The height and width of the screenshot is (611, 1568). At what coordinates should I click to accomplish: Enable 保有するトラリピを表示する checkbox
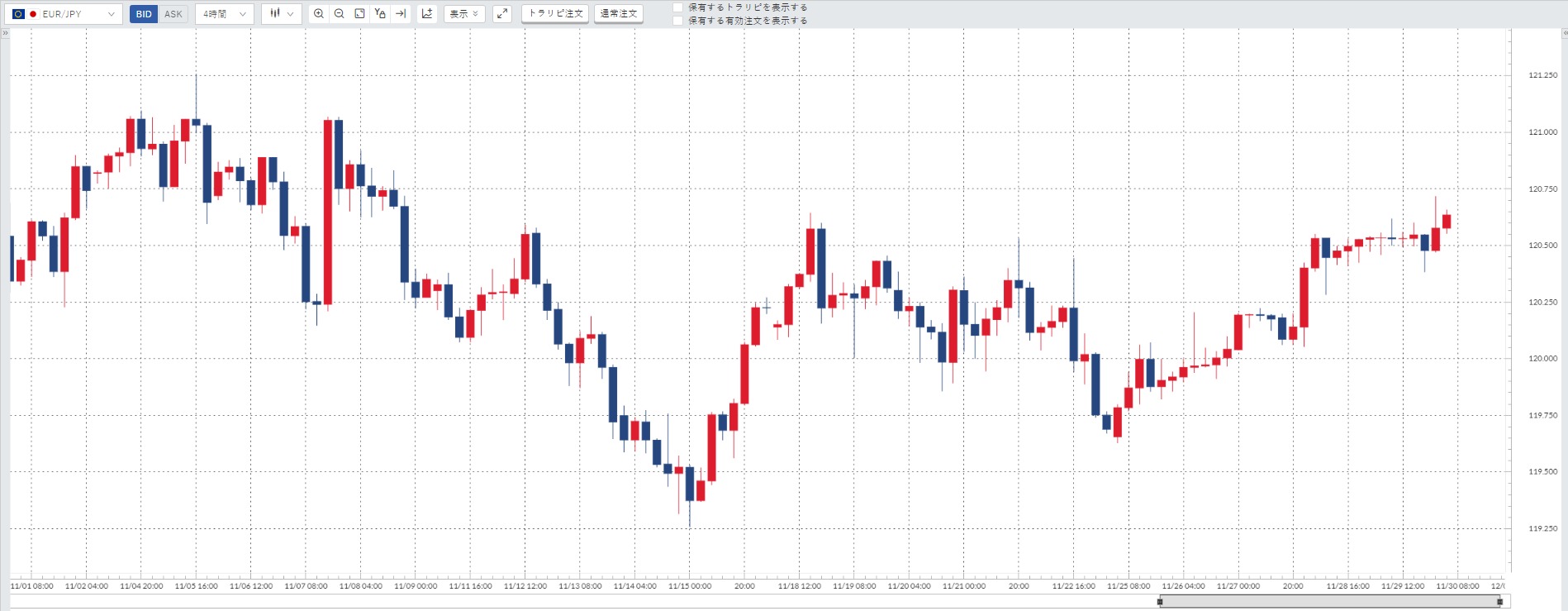[x=678, y=7]
